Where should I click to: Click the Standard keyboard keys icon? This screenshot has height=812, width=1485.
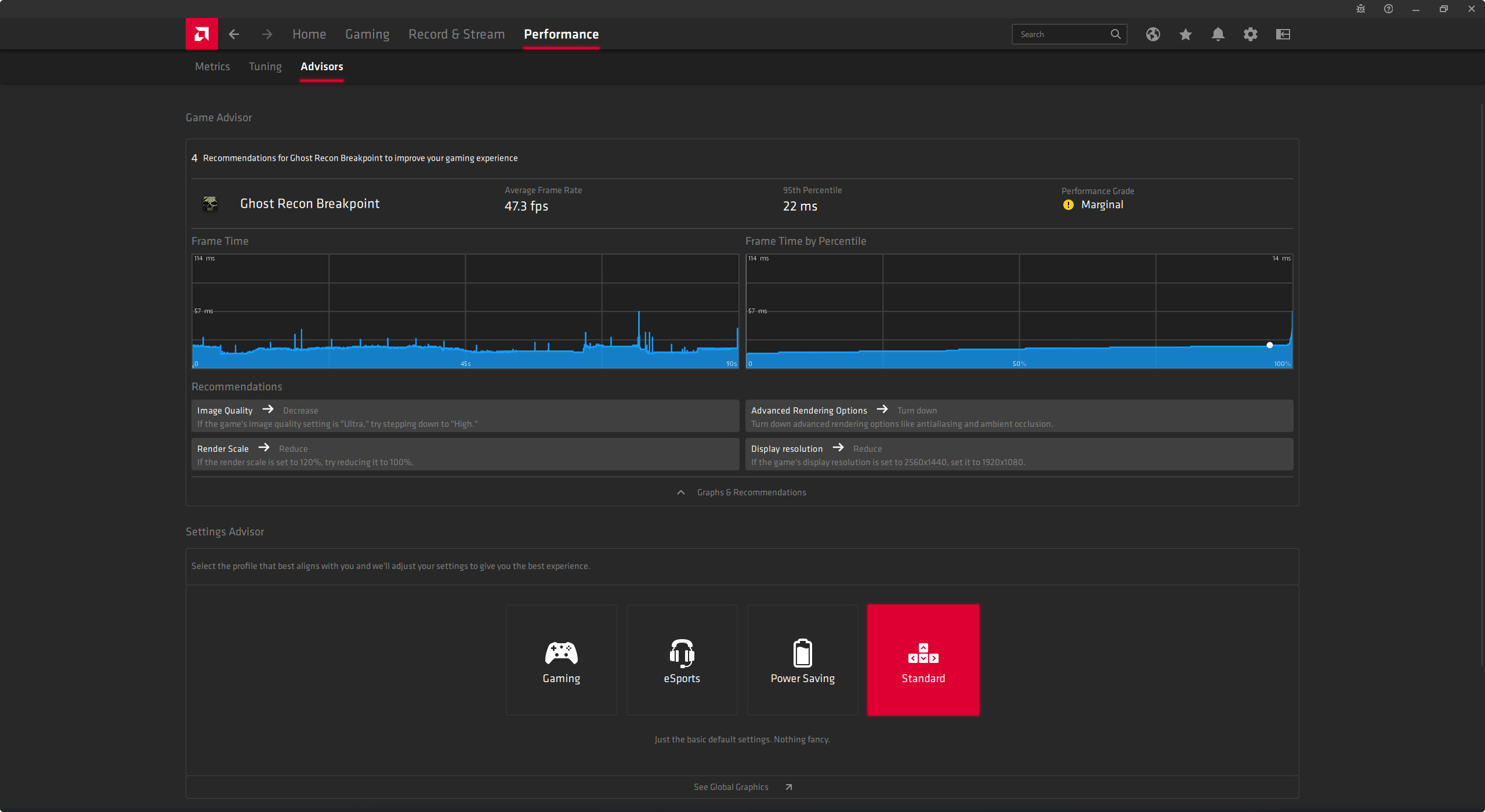[x=923, y=653]
